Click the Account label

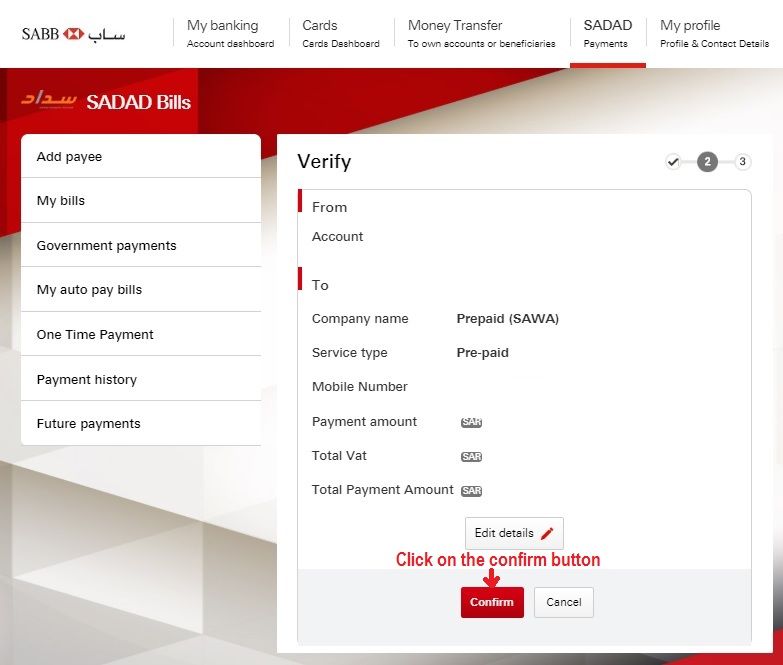coord(338,236)
